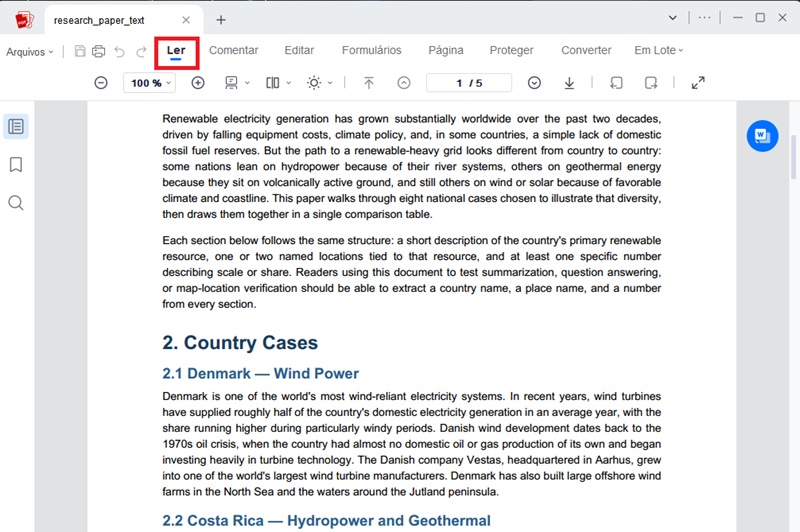Jump to last page arrow icon
The image size is (800, 532).
coord(569,83)
